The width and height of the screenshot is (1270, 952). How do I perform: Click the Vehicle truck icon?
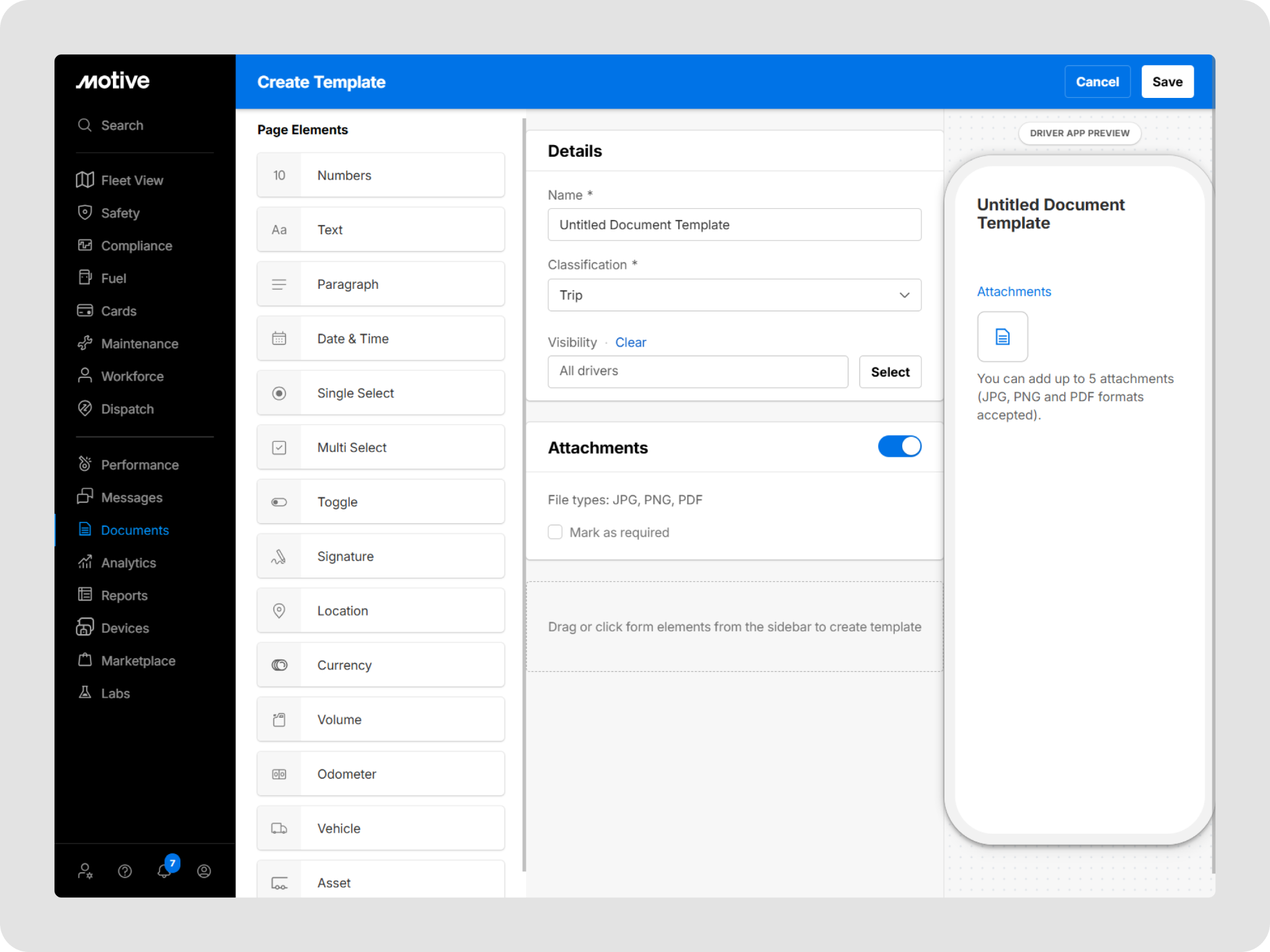coord(279,829)
